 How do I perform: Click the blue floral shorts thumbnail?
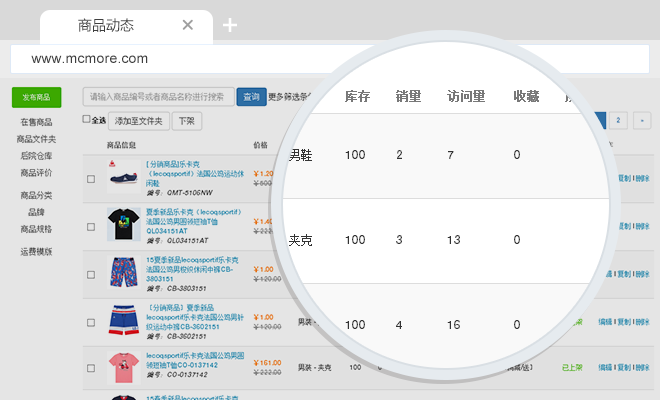pos(123,272)
